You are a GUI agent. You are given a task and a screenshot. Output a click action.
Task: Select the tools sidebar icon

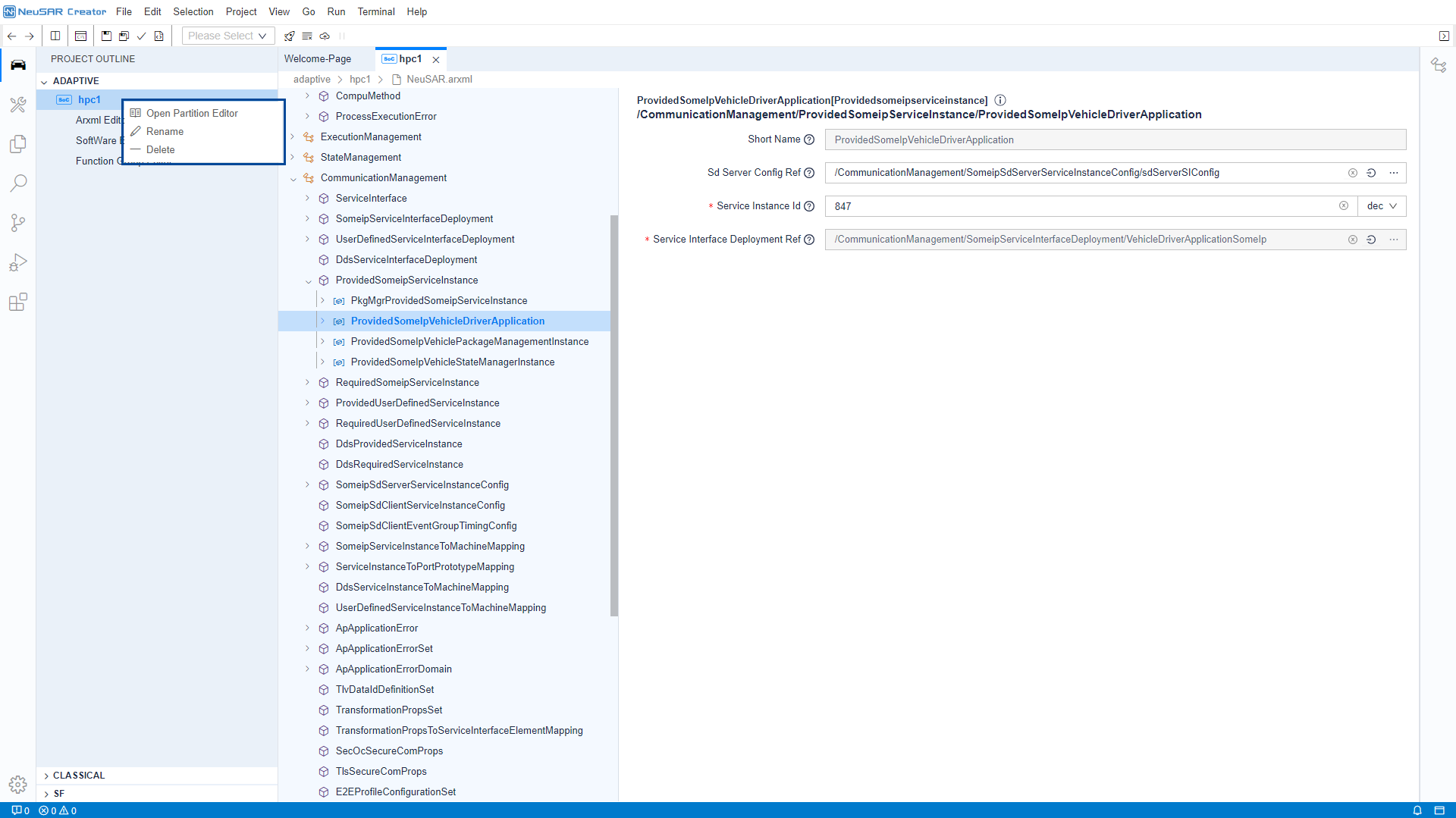[x=17, y=105]
